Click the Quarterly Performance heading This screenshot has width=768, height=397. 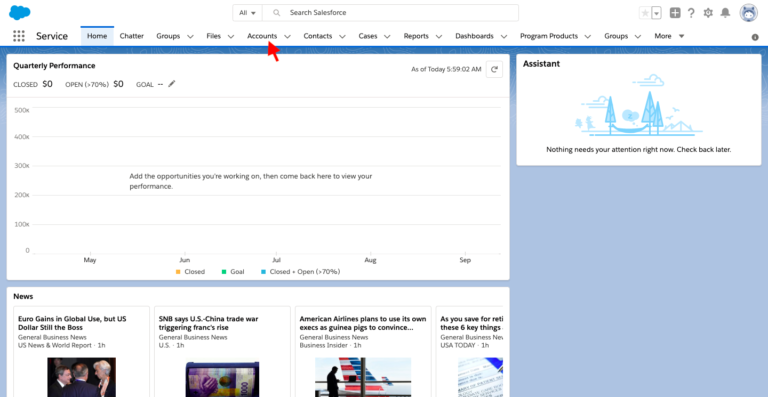point(54,66)
